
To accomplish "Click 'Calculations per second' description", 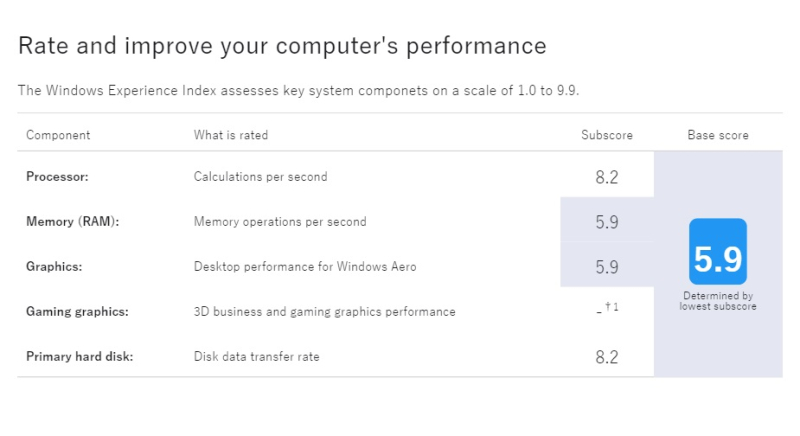I will pyautogui.click(x=260, y=177).
